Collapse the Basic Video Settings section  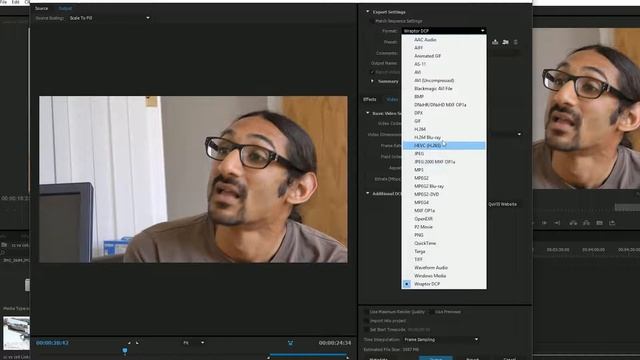point(367,113)
